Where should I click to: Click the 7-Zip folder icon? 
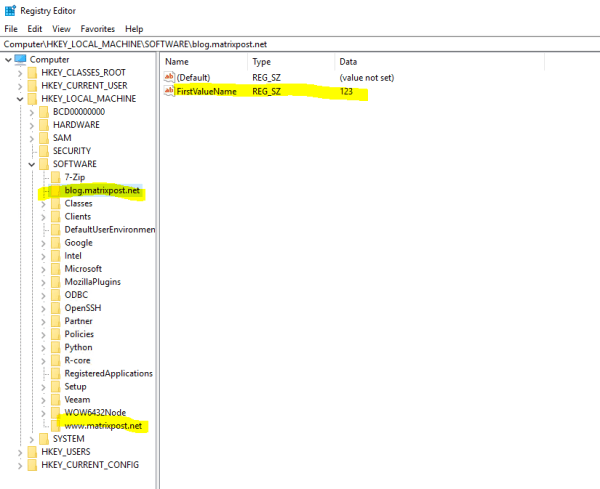click(56, 177)
